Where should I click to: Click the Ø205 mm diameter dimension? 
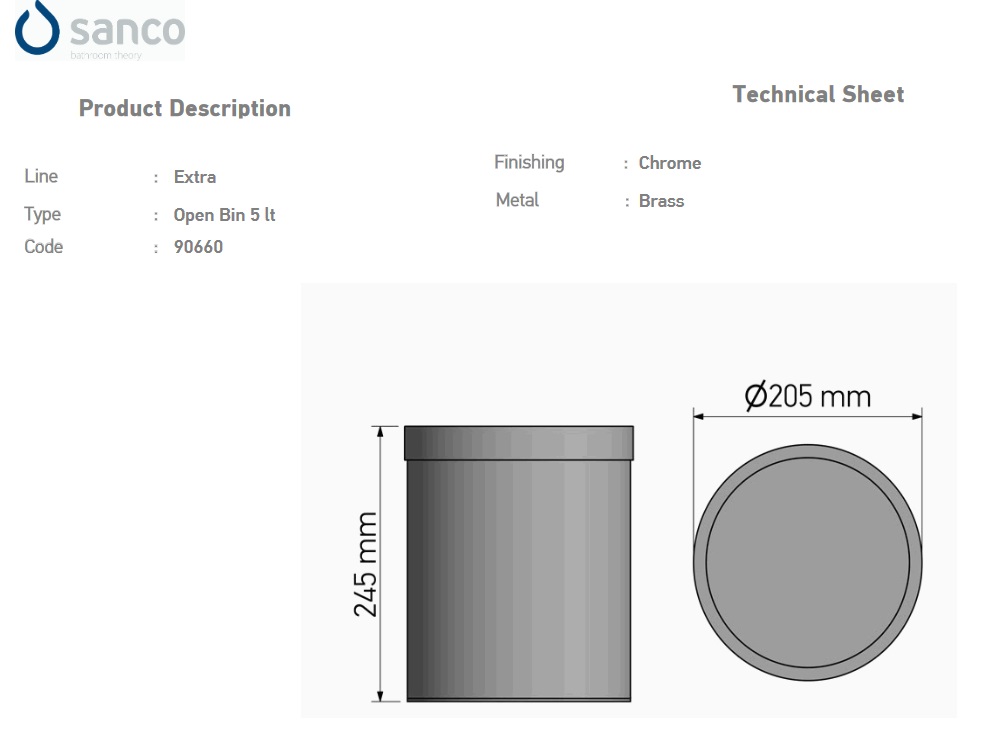click(x=808, y=396)
